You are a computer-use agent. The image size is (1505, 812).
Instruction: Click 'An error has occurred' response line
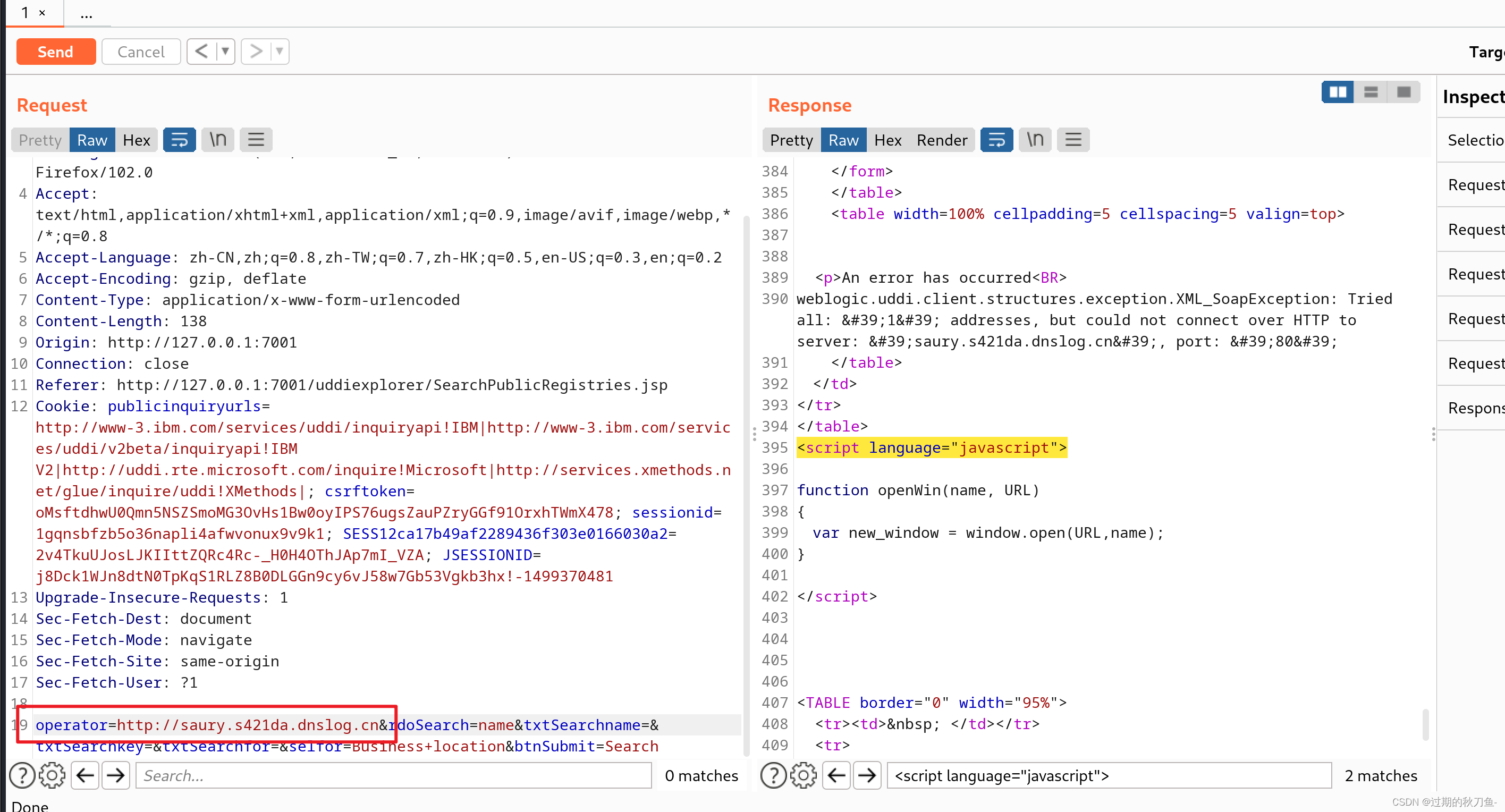941,278
